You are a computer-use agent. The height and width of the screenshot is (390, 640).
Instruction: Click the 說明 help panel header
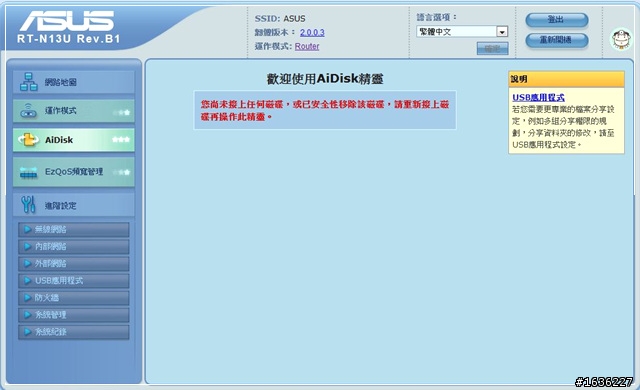pyautogui.click(x=567, y=79)
